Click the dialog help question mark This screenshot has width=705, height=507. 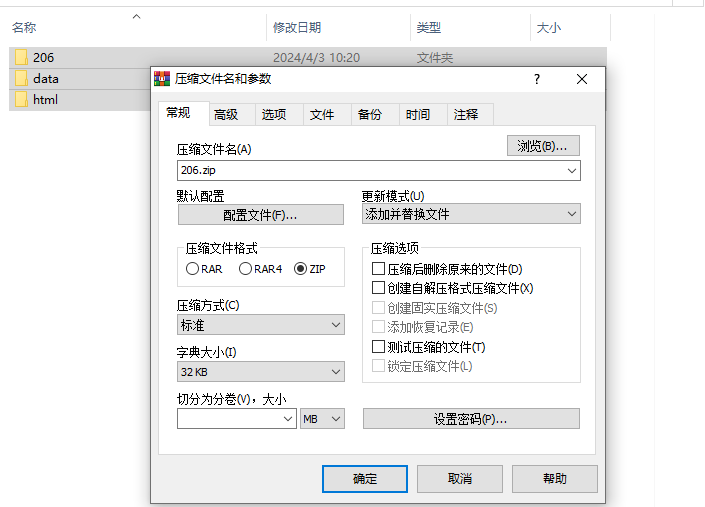tap(537, 79)
